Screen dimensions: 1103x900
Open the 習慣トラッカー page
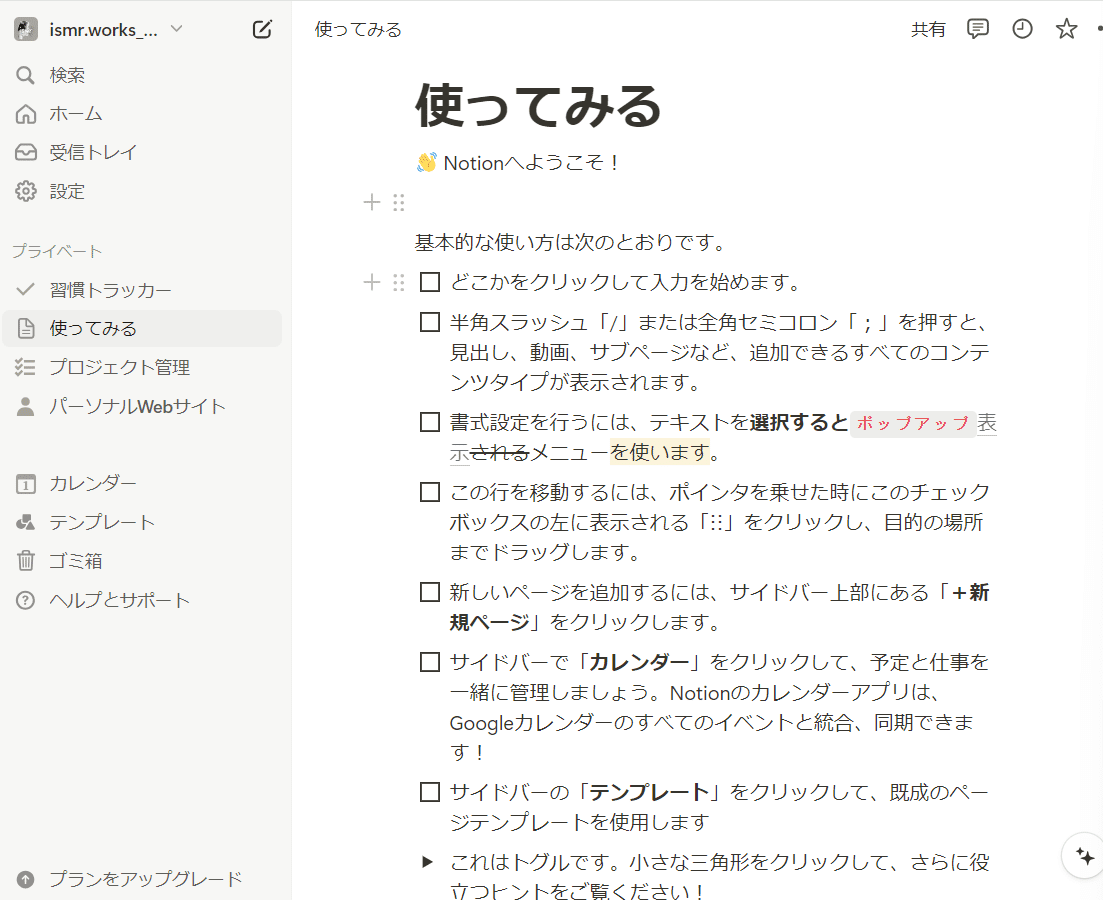pyautogui.click(x=141, y=290)
